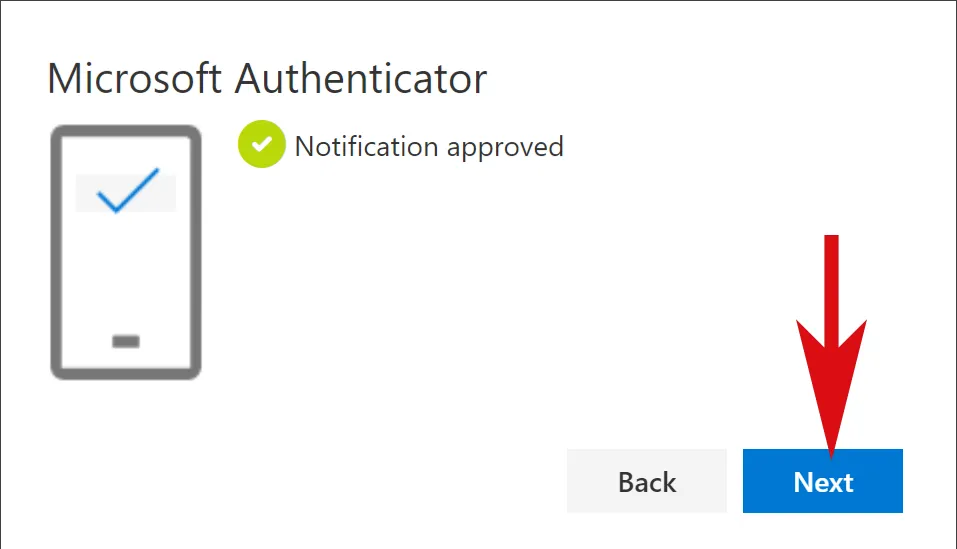This screenshot has height=549, width=957.
Task: Click the "Back" label text
Action: pos(647,482)
